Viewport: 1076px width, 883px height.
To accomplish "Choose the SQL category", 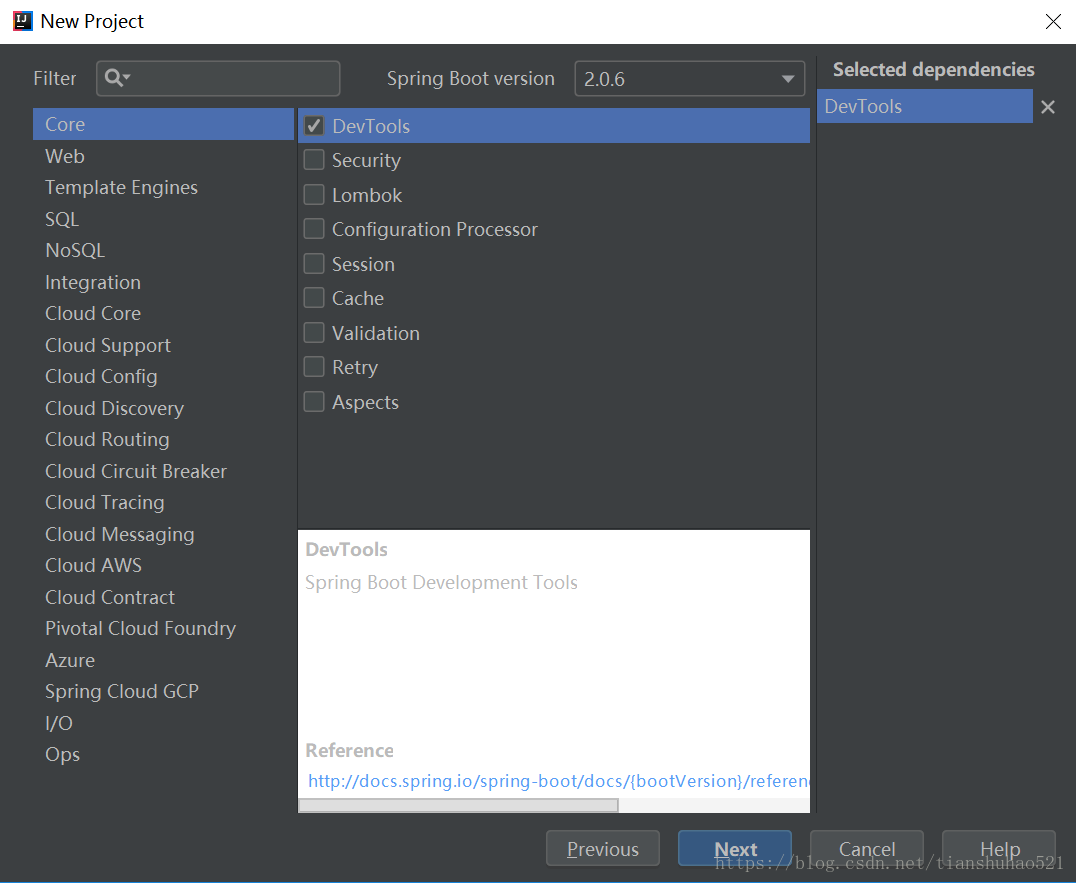I will click(163, 220).
